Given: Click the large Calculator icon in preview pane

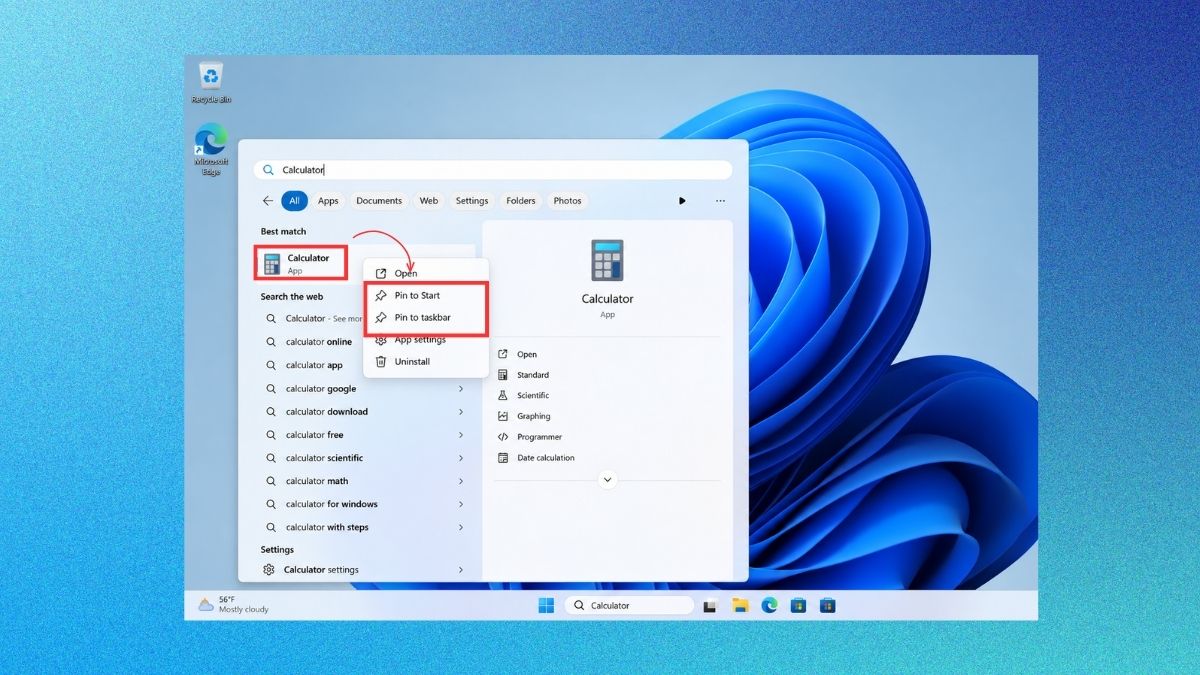Looking at the screenshot, I should tap(607, 260).
